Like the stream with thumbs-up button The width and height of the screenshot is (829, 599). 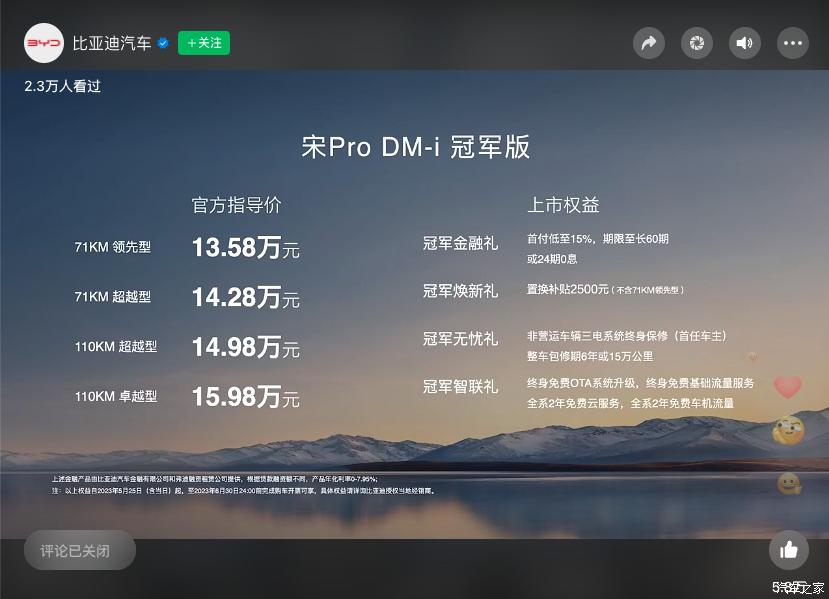(x=788, y=550)
